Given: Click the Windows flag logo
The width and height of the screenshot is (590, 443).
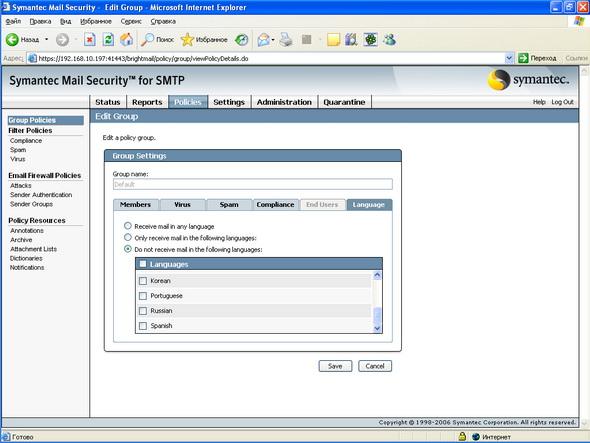Looking at the screenshot, I should coord(579,21).
